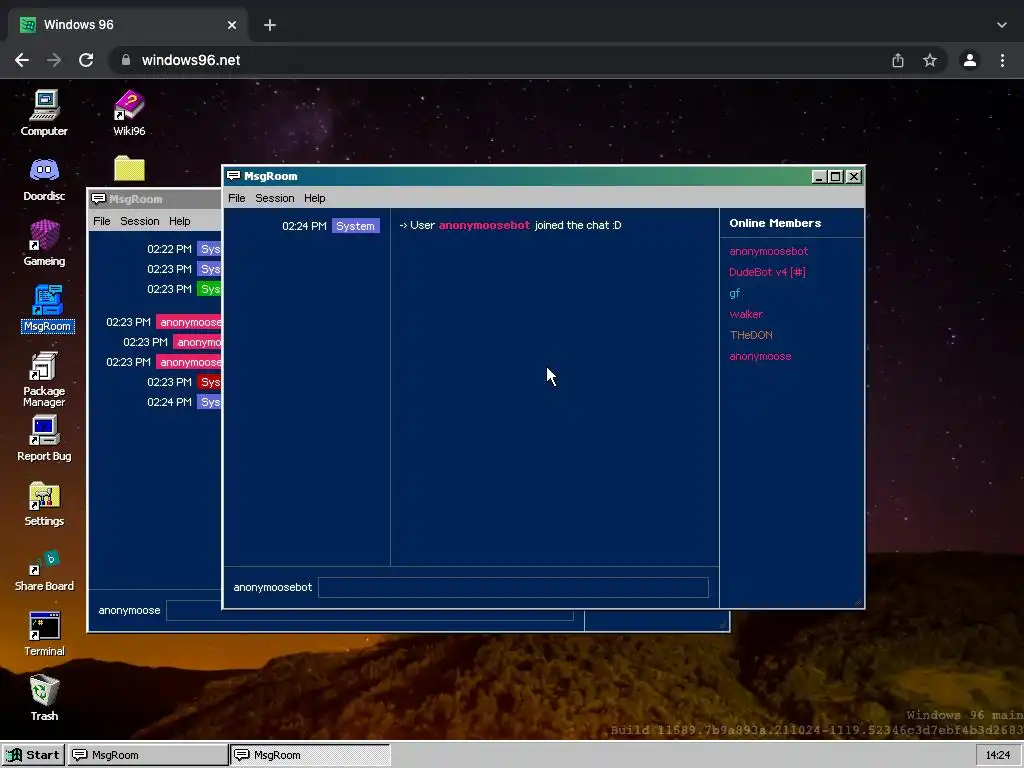Open the browser profile icon
The width and height of the screenshot is (1024, 768).
[x=970, y=60]
